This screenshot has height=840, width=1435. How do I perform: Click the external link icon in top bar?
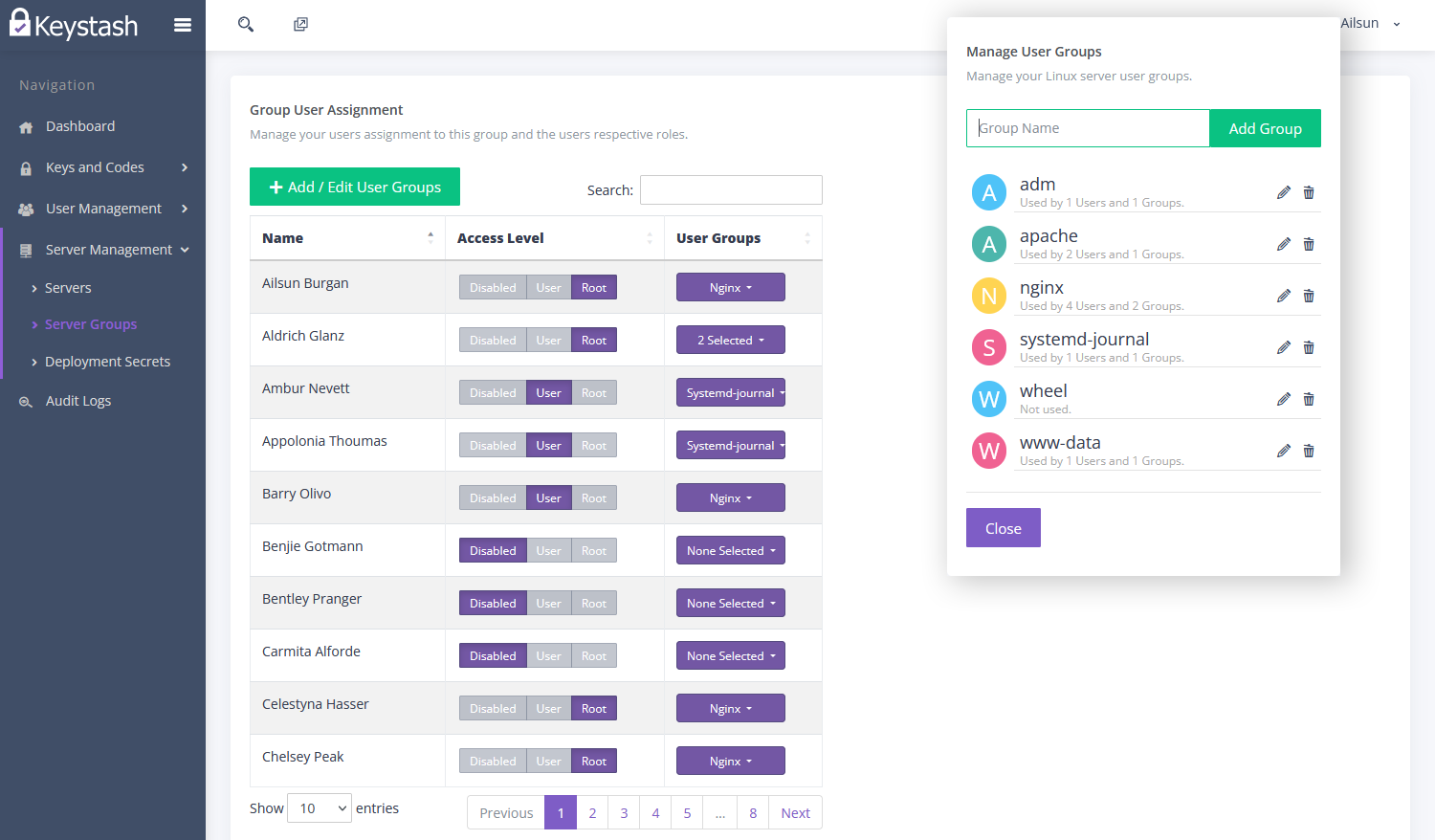pyautogui.click(x=300, y=24)
